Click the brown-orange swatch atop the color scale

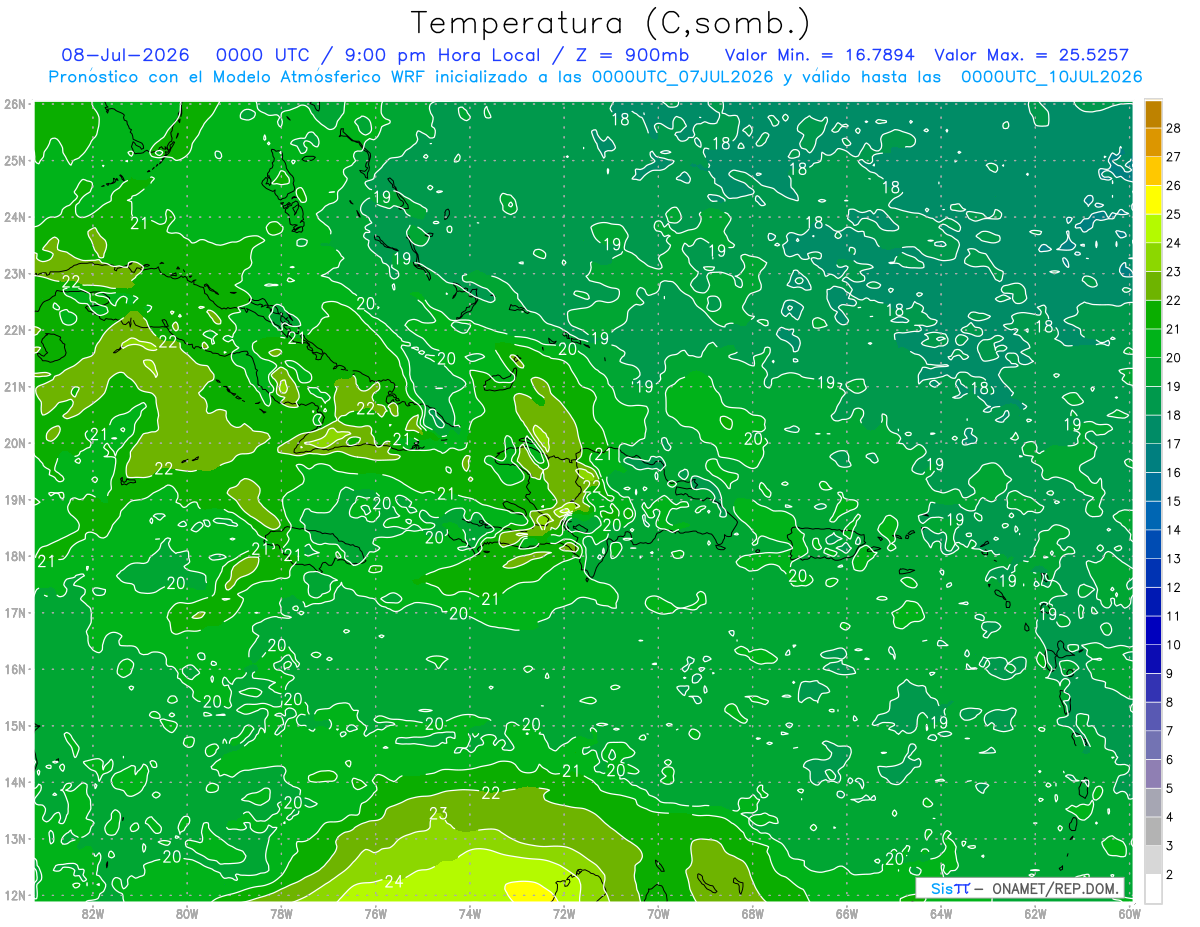pos(1153,114)
